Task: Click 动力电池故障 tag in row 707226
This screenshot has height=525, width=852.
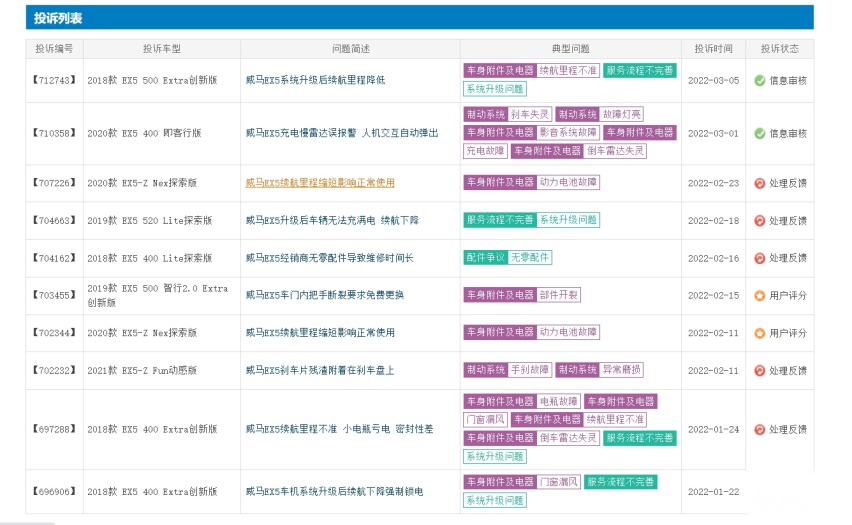Action: click(568, 182)
